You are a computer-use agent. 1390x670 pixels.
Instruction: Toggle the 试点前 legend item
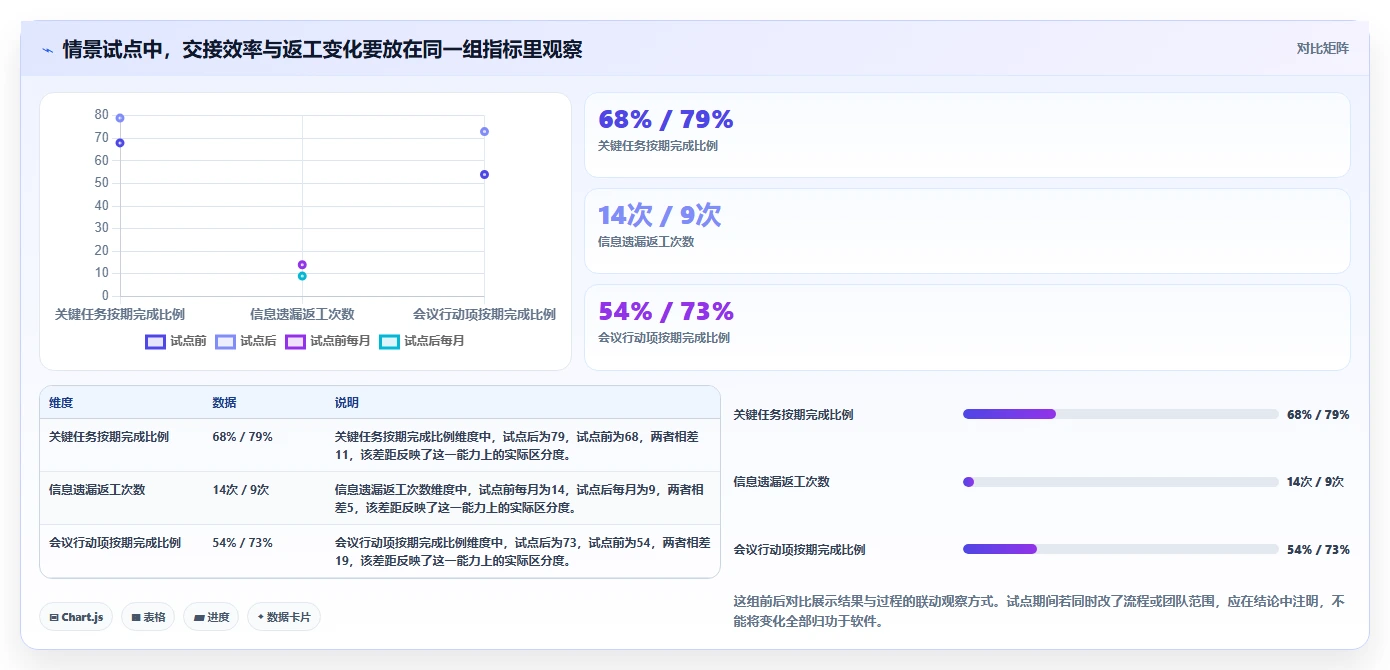coord(176,341)
